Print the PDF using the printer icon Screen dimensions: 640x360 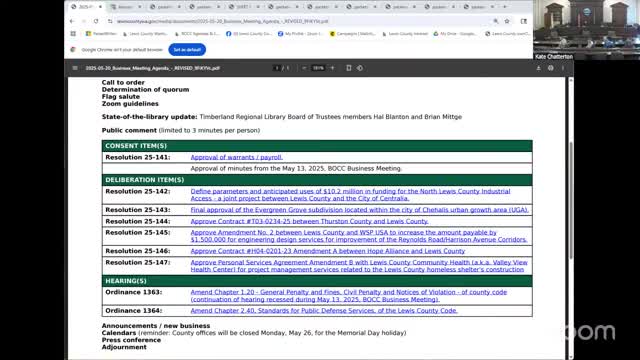(x=551, y=68)
